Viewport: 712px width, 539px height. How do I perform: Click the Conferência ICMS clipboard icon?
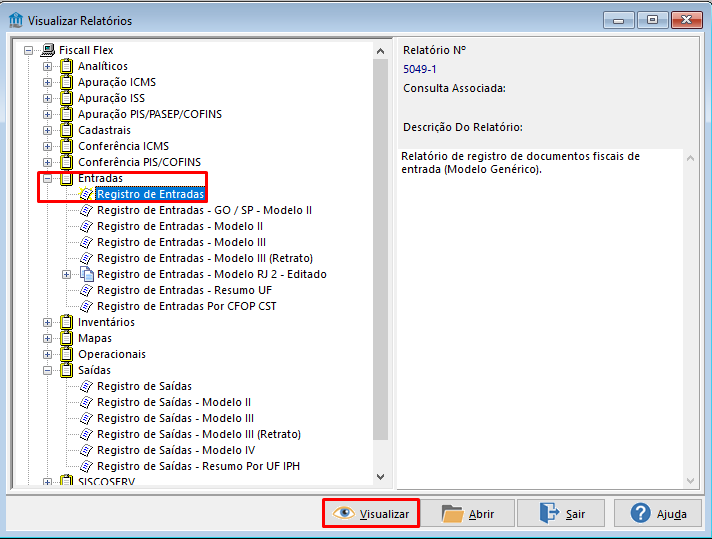pyautogui.click(x=66, y=146)
